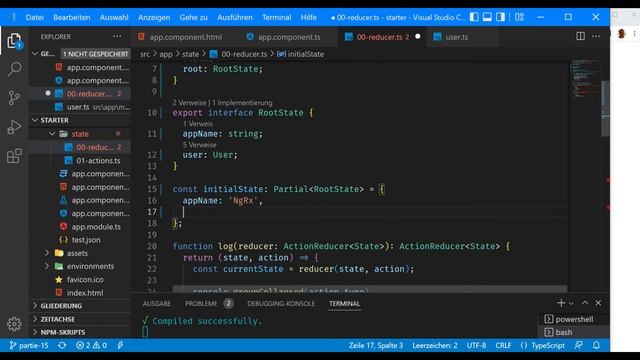Synchronize changes icon in status bar
The height and width of the screenshot is (360, 640).
click(62, 345)
